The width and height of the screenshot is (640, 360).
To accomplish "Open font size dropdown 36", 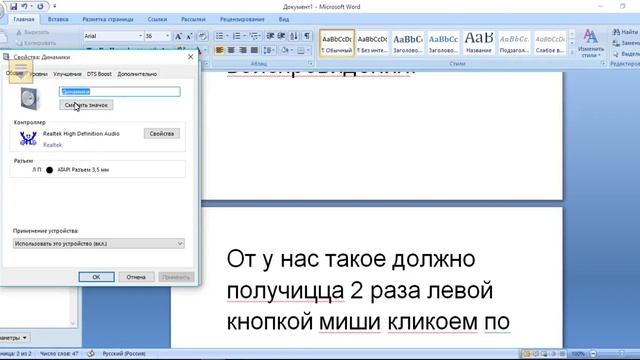I will point(167,36).
